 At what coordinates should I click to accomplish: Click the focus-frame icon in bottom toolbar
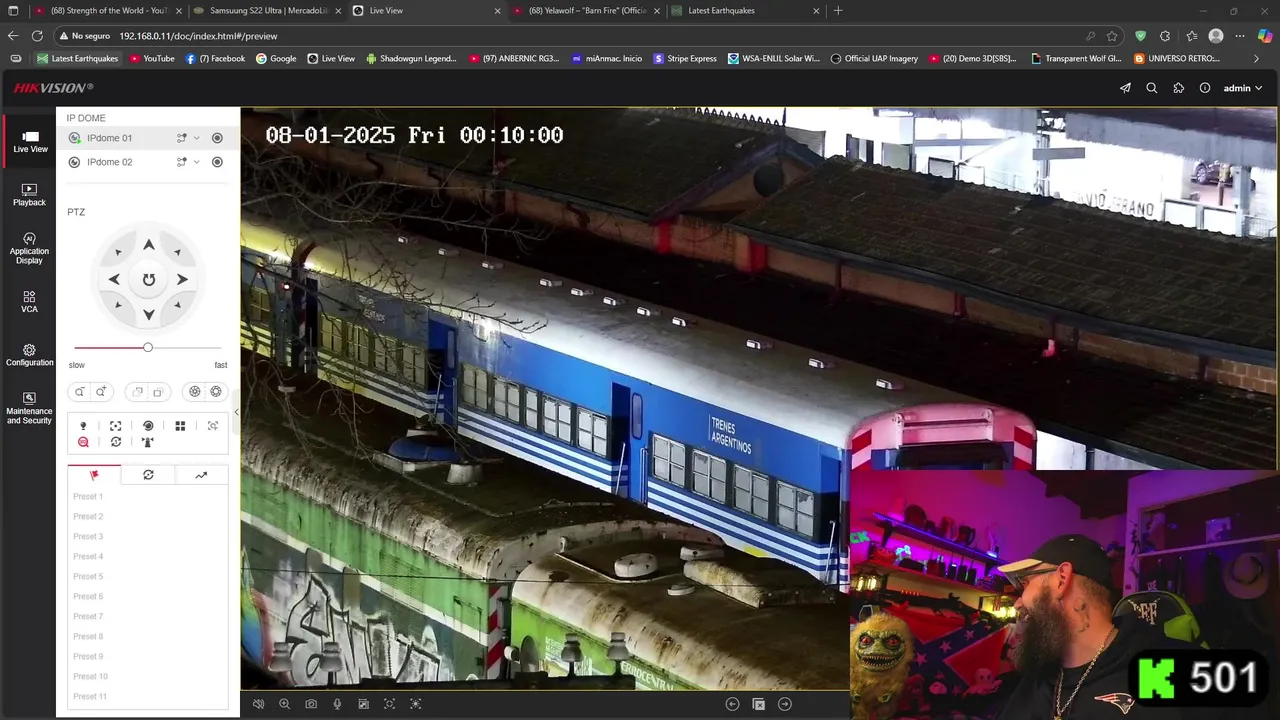[x=390, y=704]
